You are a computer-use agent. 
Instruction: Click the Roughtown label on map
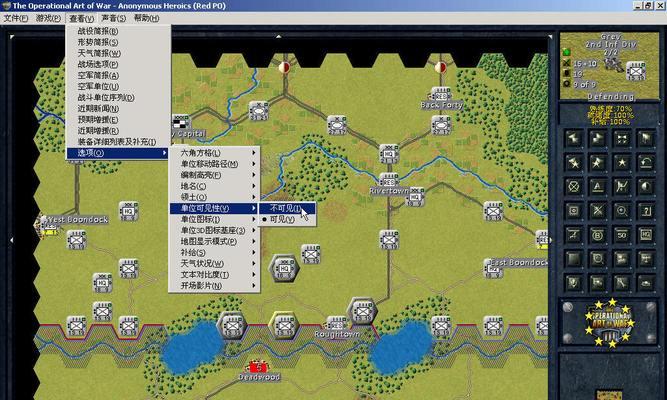point(337,334)
